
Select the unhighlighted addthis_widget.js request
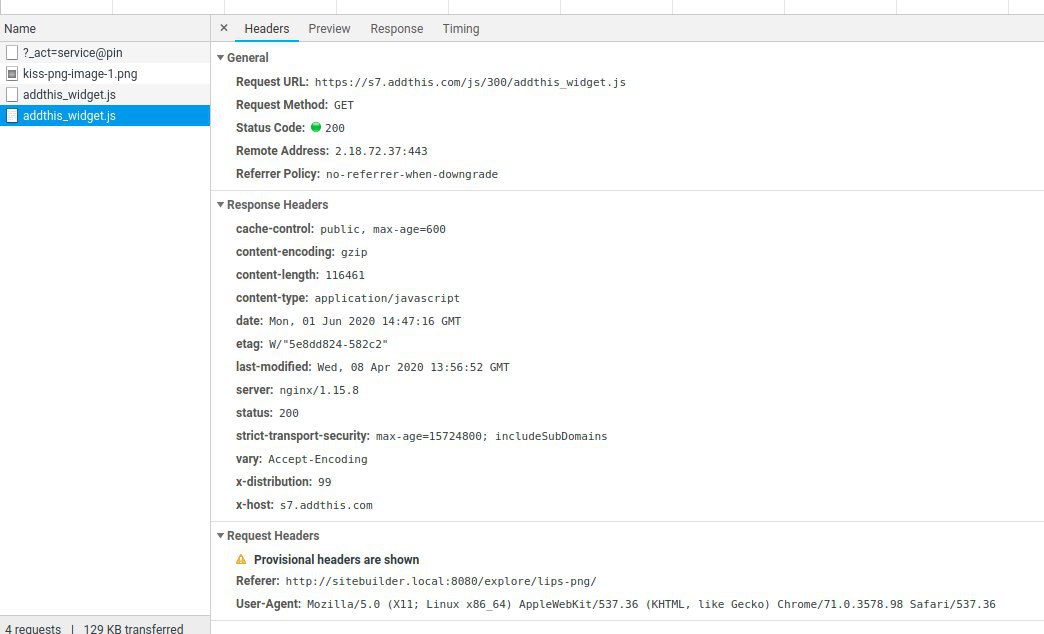tap(105, 95)
